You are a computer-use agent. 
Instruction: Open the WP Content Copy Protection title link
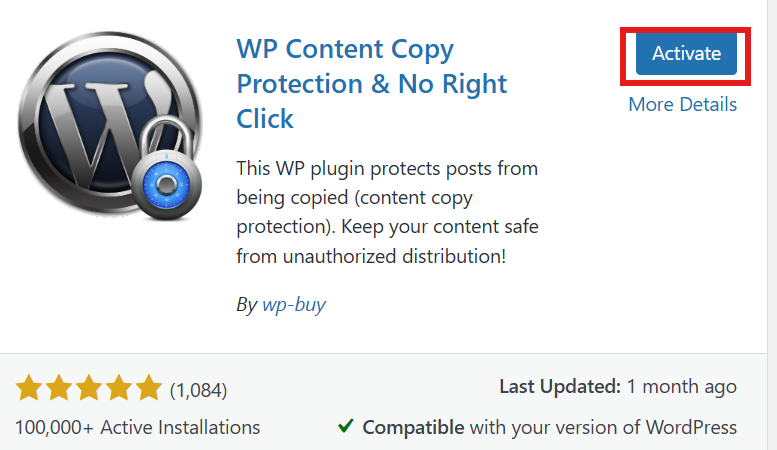(x=372, y=84)
